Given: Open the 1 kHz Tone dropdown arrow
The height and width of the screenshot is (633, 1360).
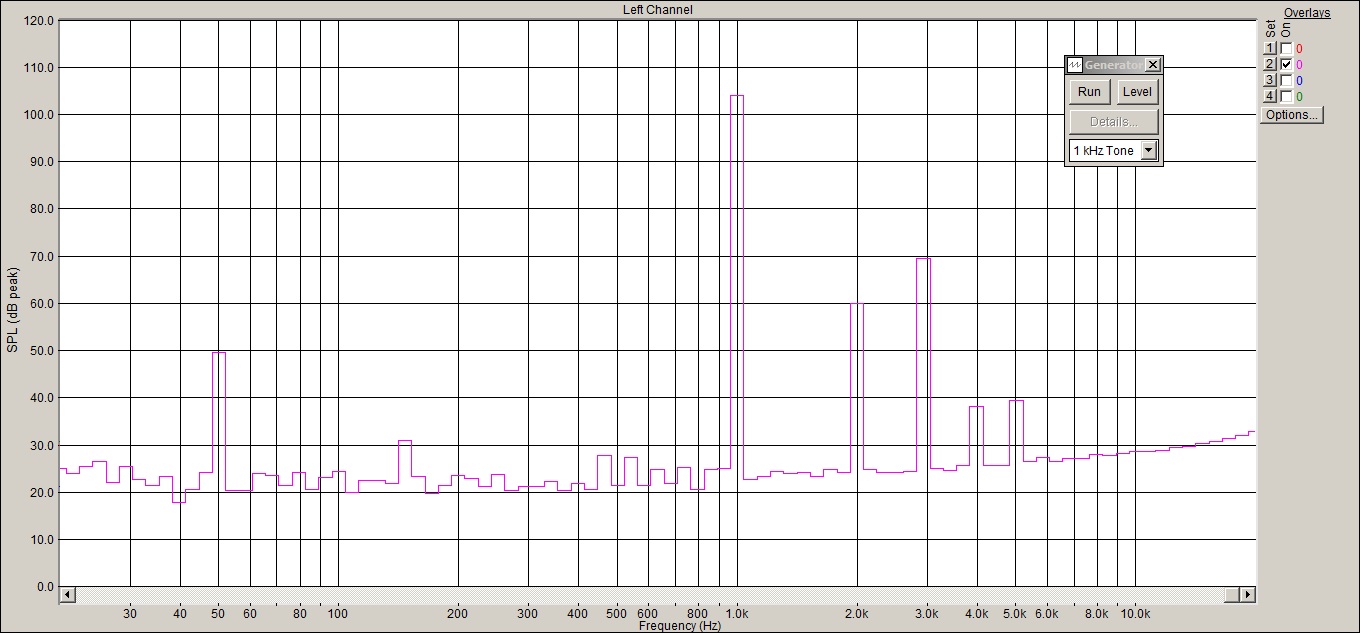Looking at the screenshot, I should (1149, 151).
